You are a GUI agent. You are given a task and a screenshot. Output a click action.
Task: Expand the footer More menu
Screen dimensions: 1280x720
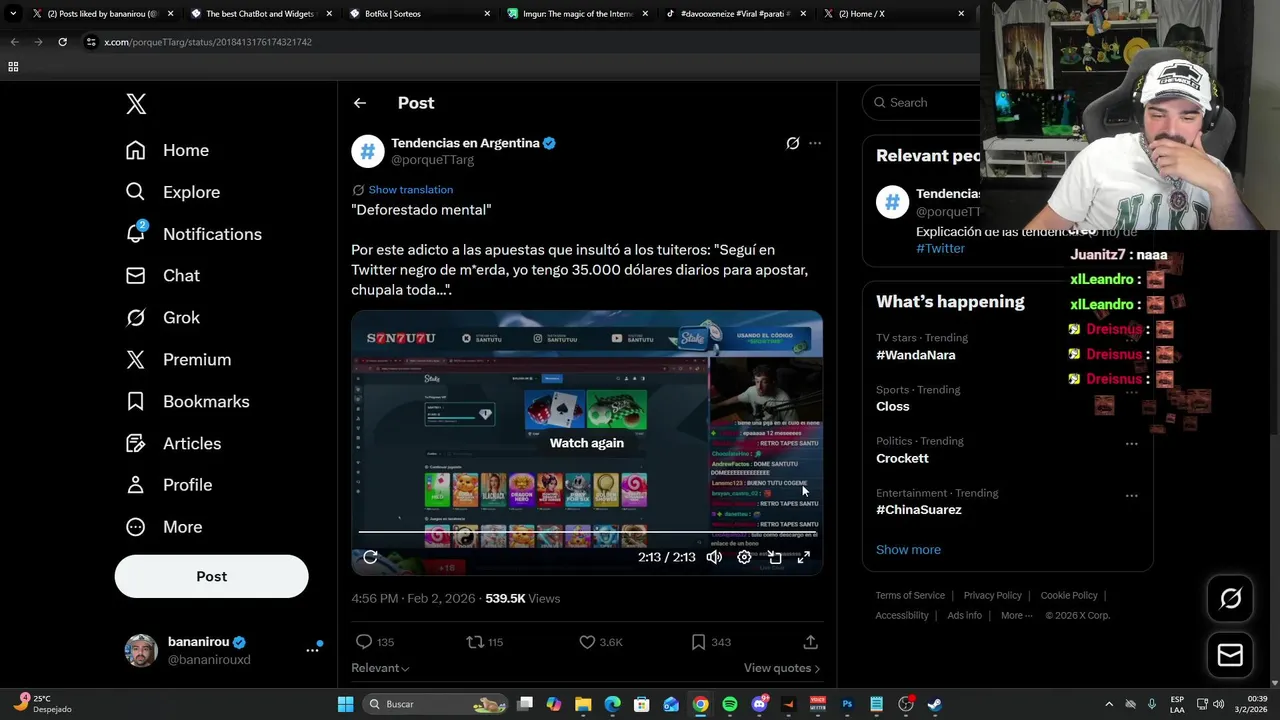(x=1017, y=615)
